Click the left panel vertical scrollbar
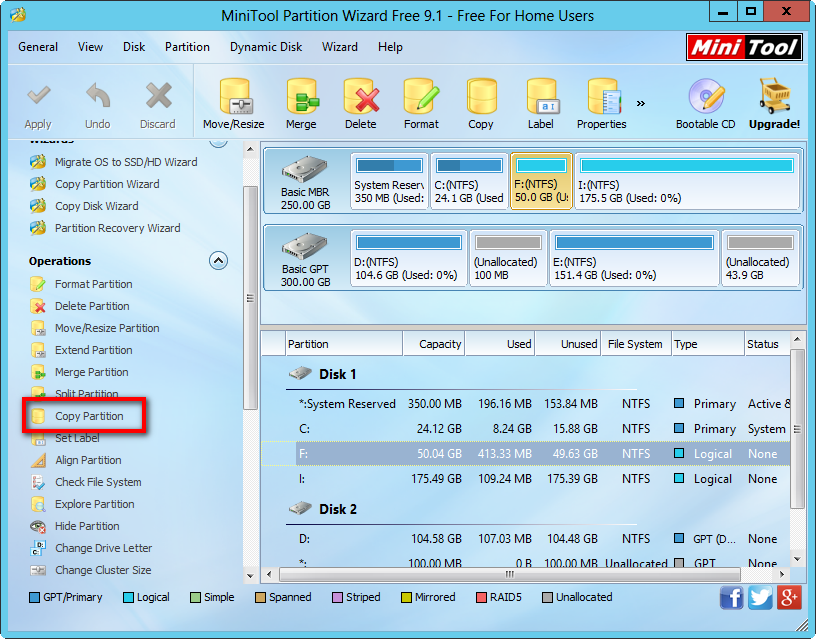816x639 pixels. tap(250, 298)
